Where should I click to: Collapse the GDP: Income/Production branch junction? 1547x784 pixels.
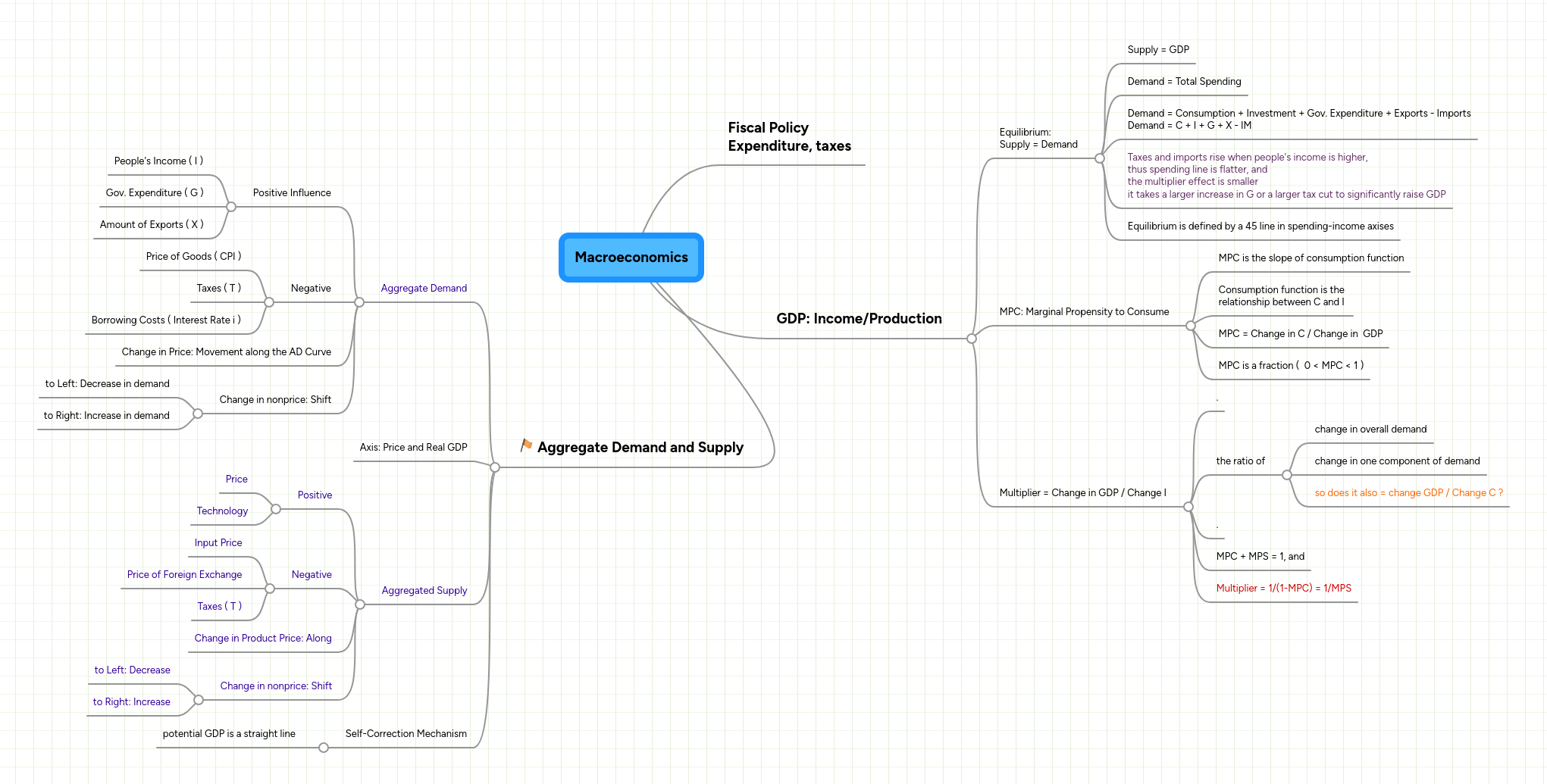[972, 339]
